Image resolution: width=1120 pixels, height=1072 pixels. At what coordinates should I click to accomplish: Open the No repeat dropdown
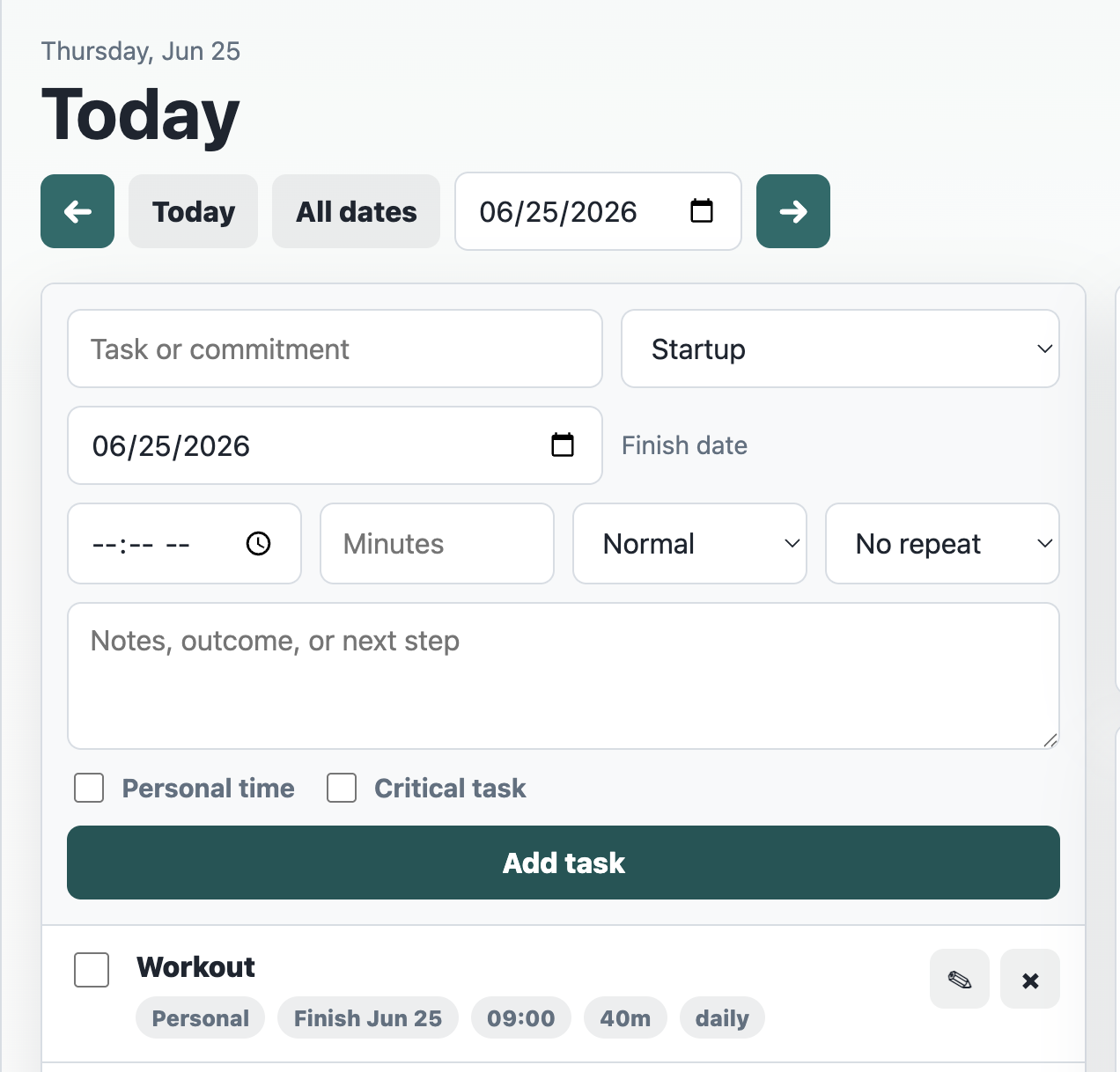tap(942, 544)
